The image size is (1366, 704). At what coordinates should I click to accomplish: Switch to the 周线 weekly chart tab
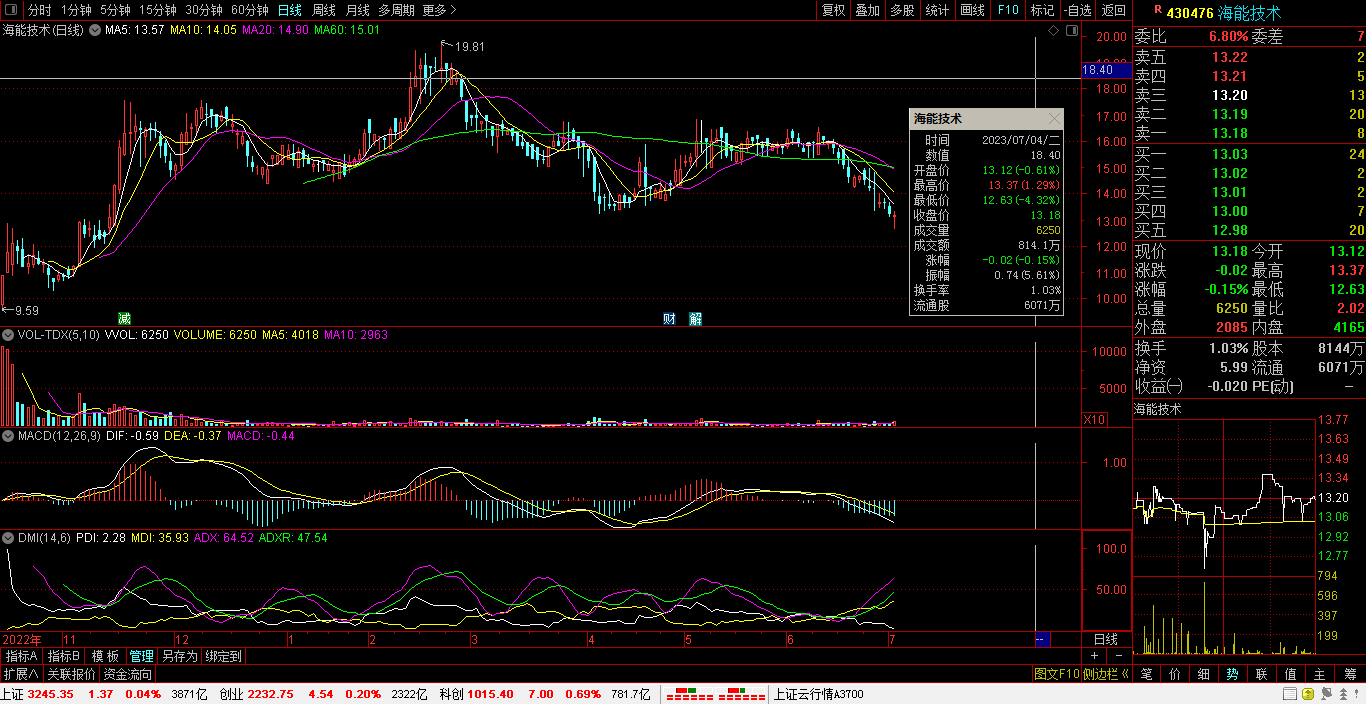(324, 10)
